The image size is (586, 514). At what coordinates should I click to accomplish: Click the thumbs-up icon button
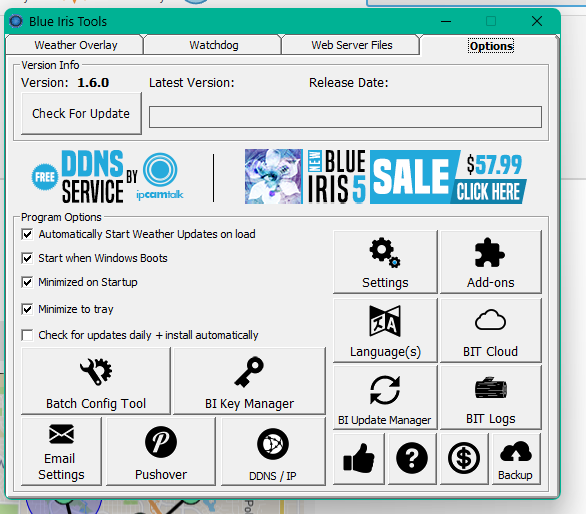pos(359,459)
